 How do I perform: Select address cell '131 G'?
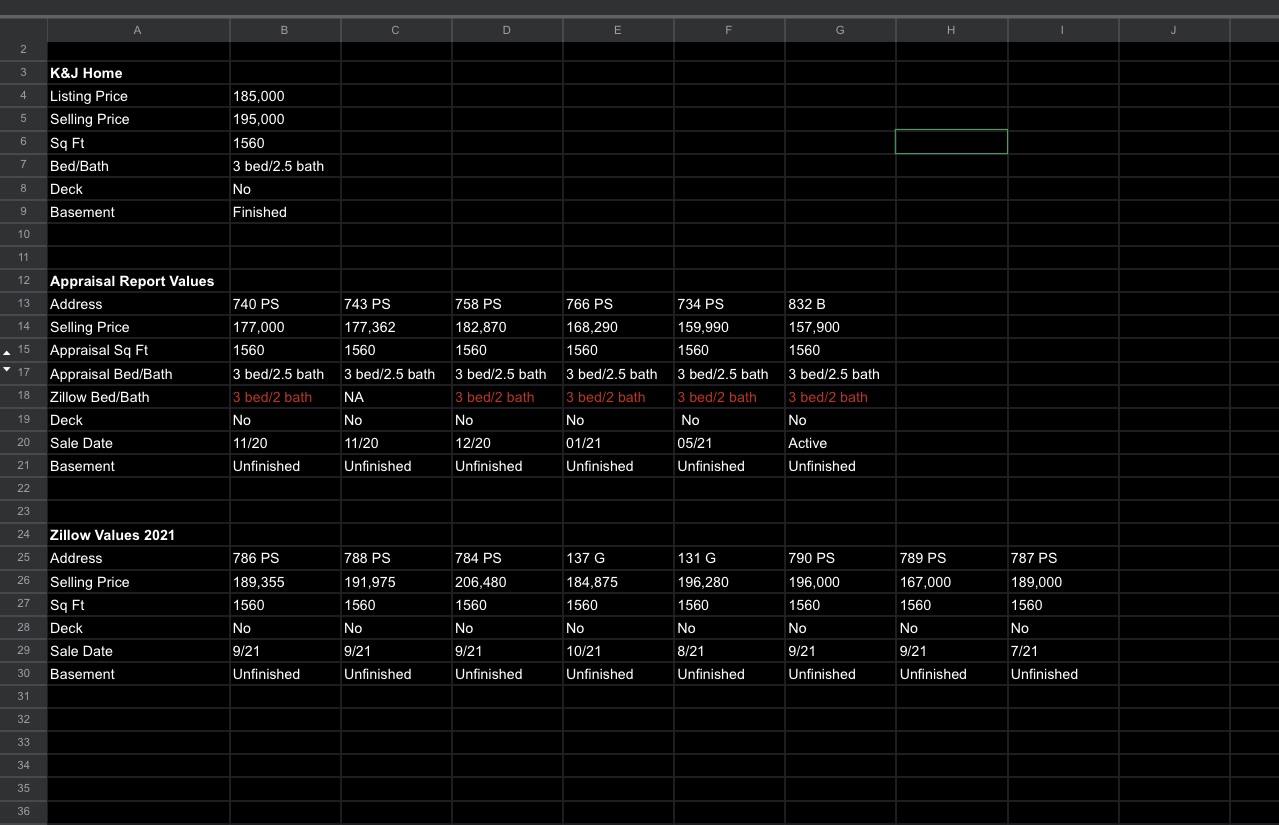coord(729,558)
